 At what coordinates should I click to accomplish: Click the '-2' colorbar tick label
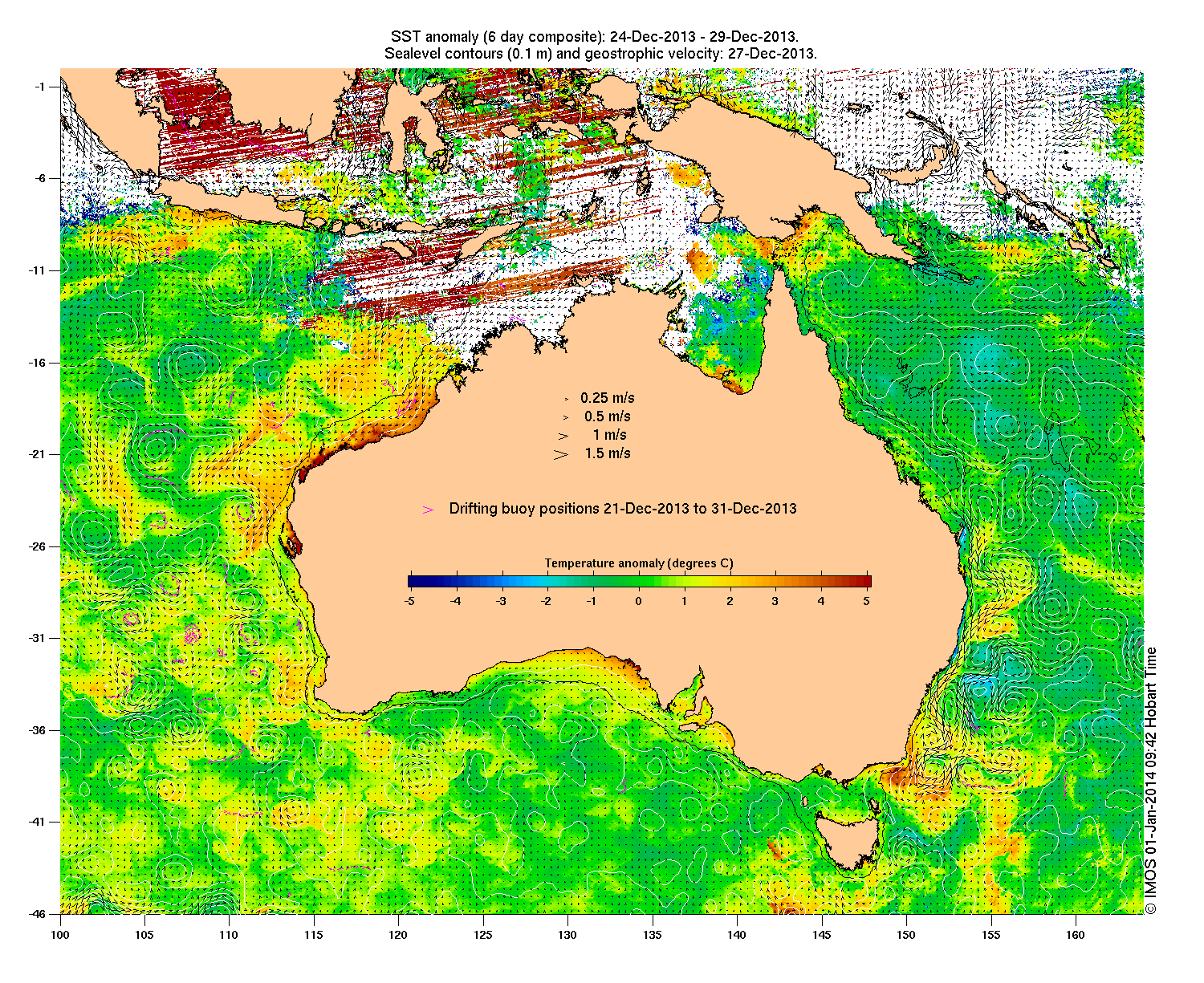(x=547, y=600)
